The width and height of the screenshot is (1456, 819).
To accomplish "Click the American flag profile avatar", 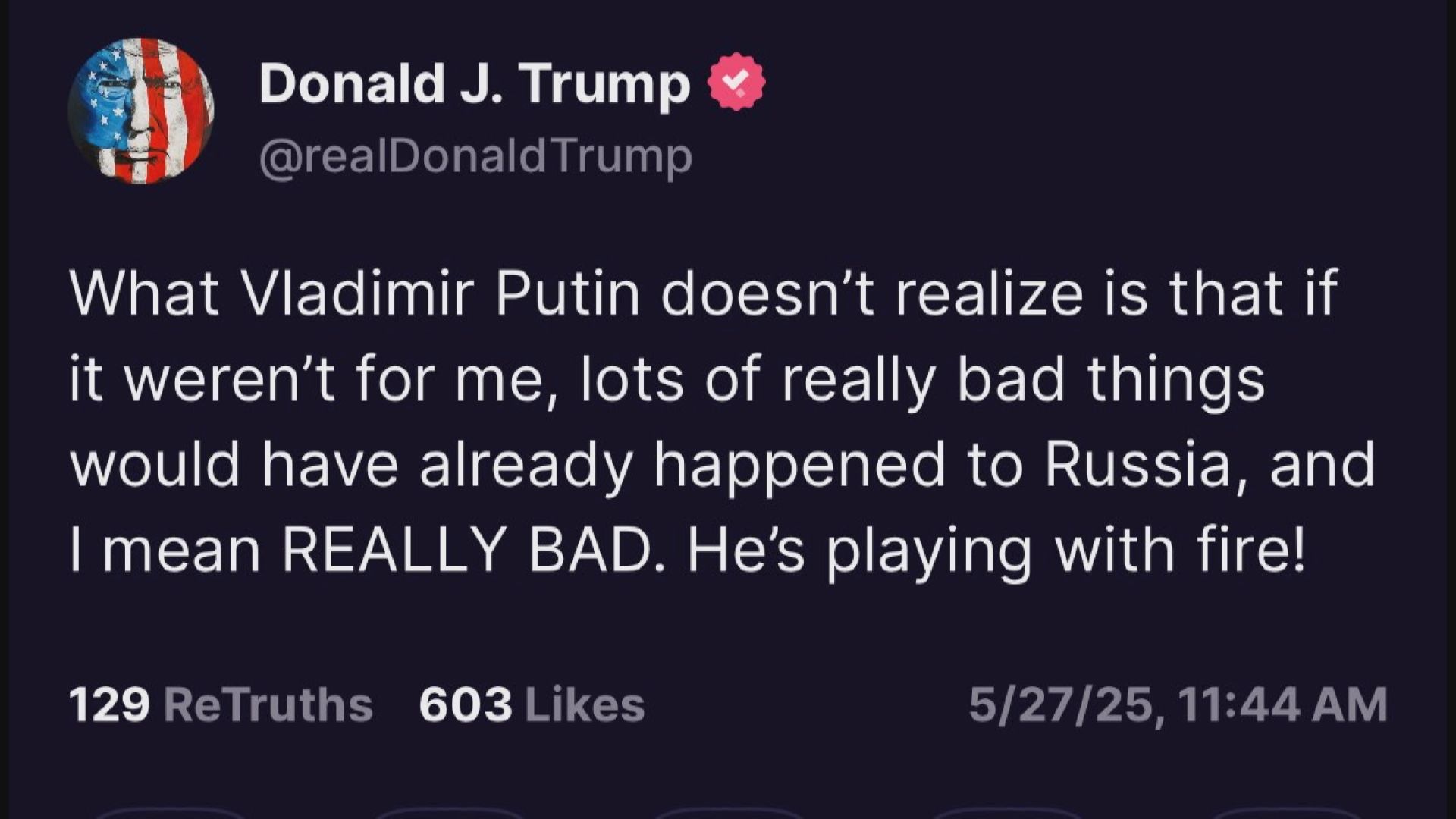I will (x=141, y=111).
